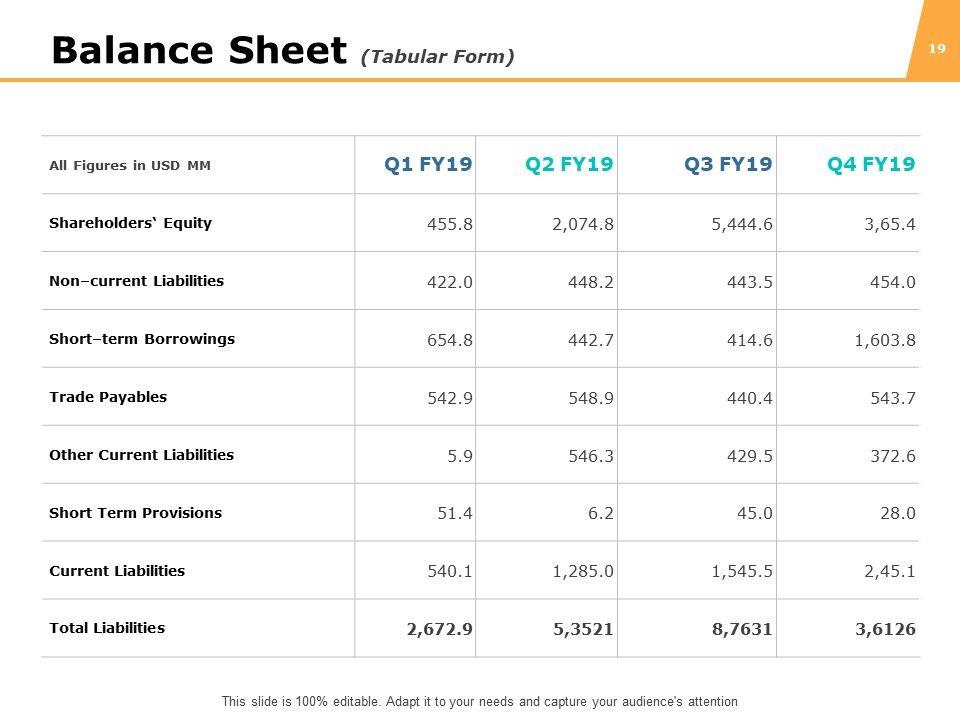
Task: Click the Q4 FY19 column header
Action: (871, 165)
